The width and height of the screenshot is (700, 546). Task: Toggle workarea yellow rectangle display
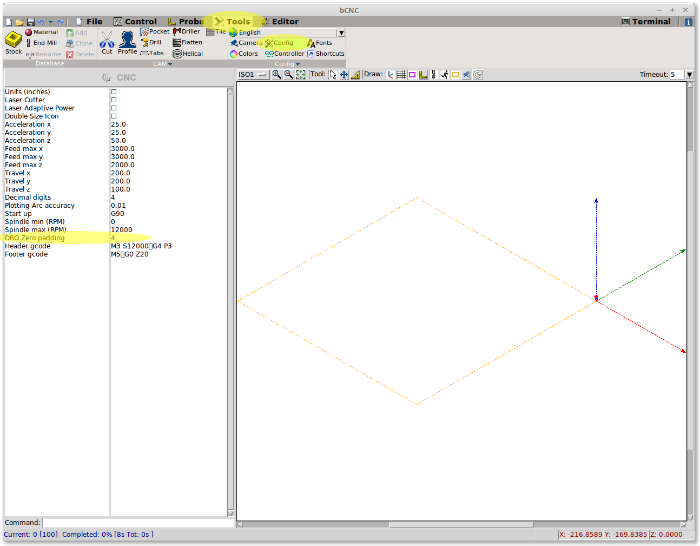[455, 75]
